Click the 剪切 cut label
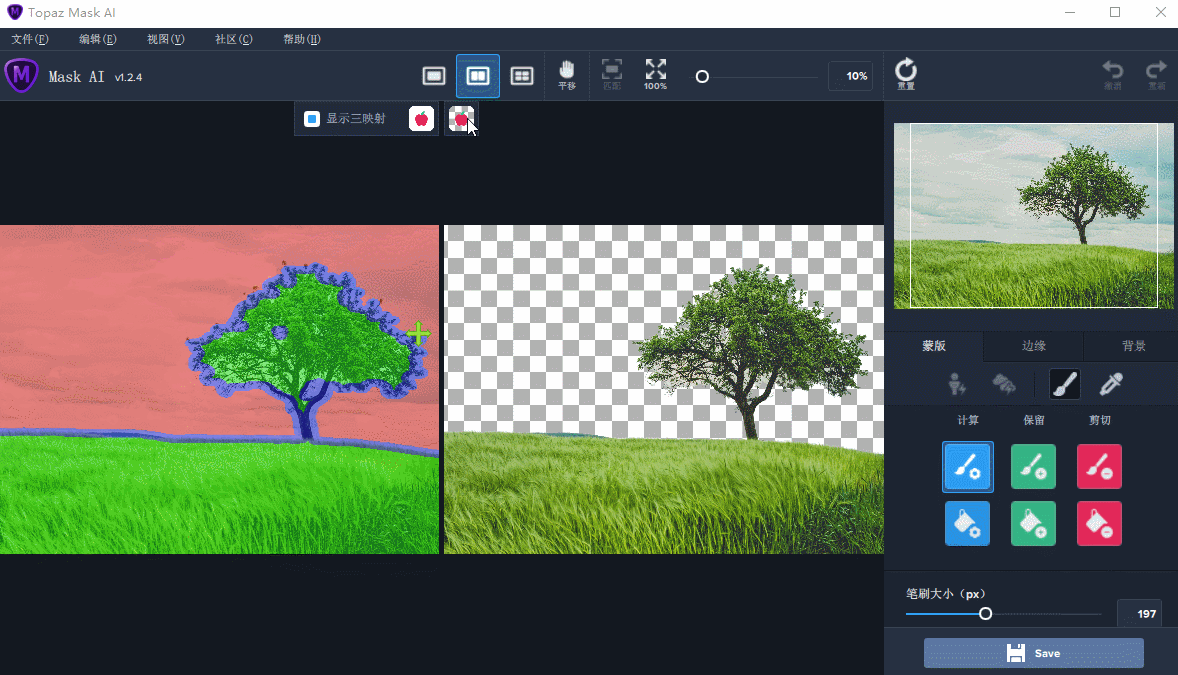 pos(1099,420)
